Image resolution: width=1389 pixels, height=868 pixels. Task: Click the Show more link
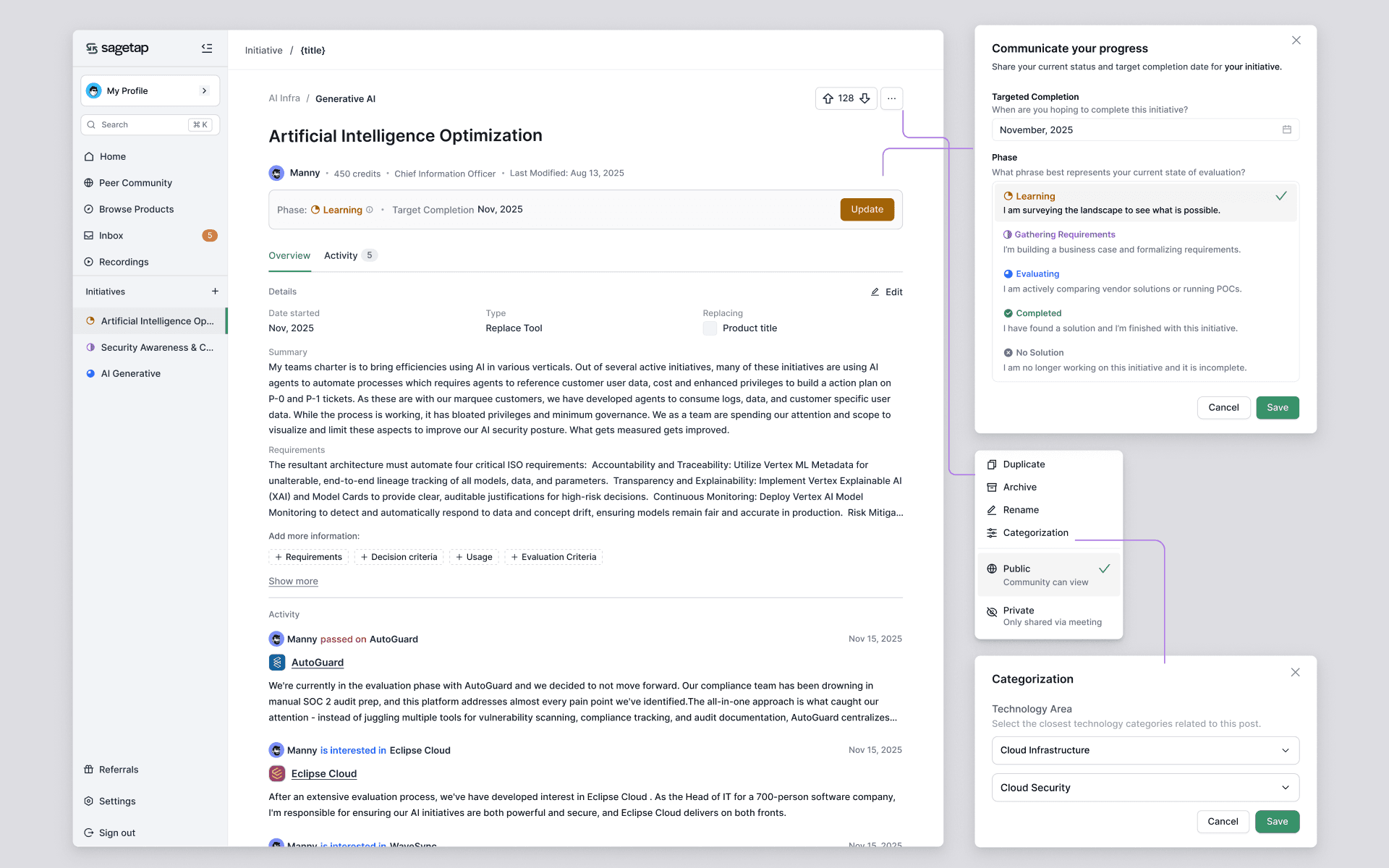click(293, 582)
